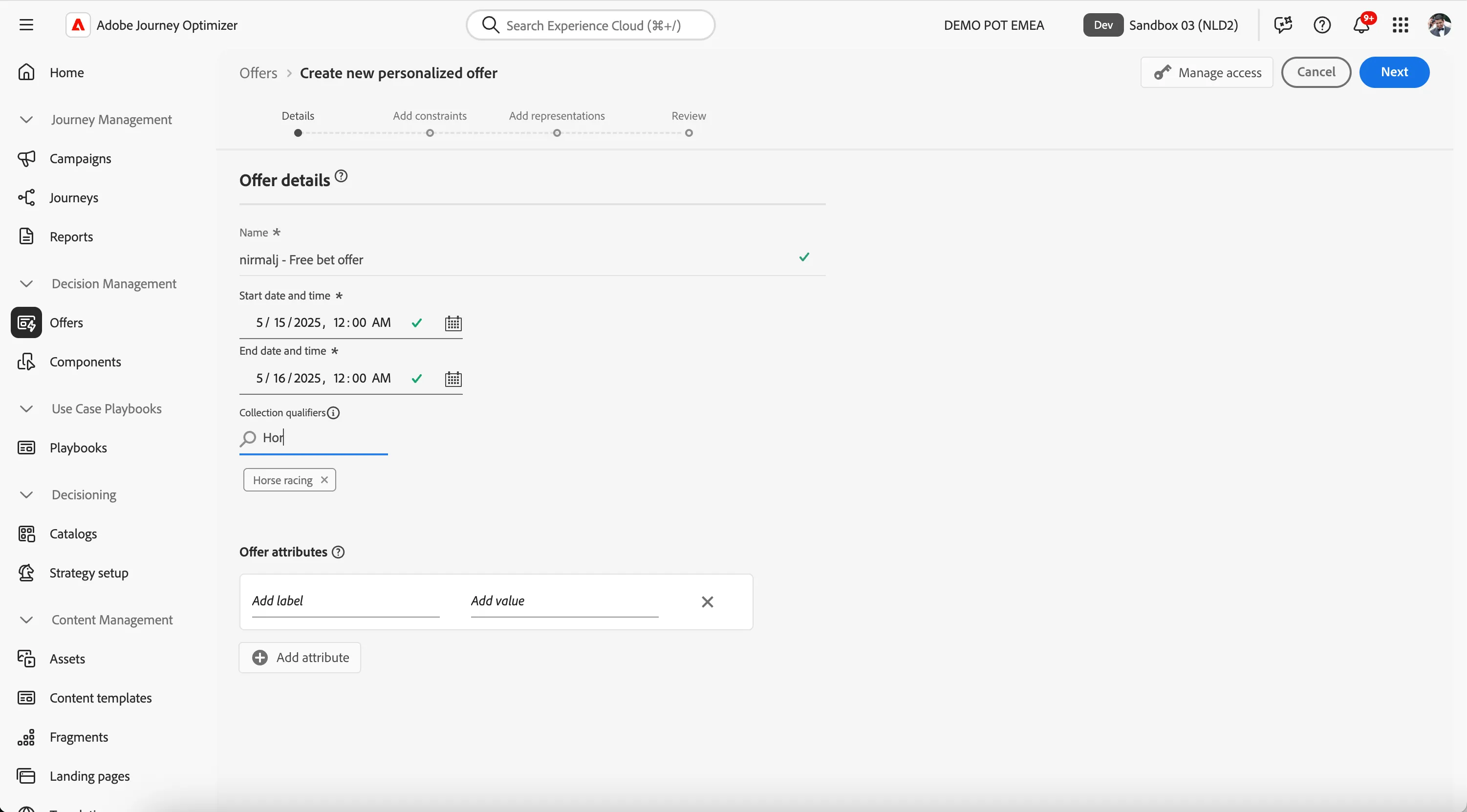Collapse the Decisioning section

click(x=26, y=495)
